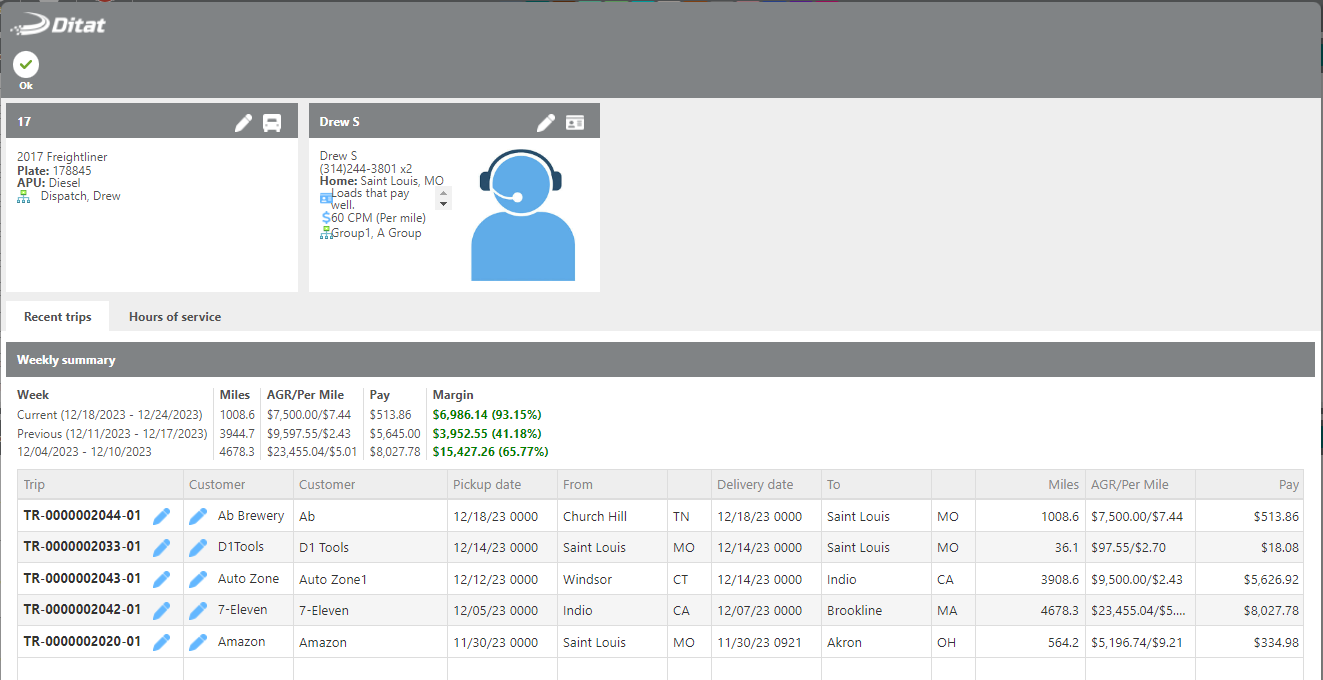The width and height of the screenshot is (1323, 680).
Task: Edit trip TR-0000002044-01 with its pencil icon
Action: click(161, 516)
